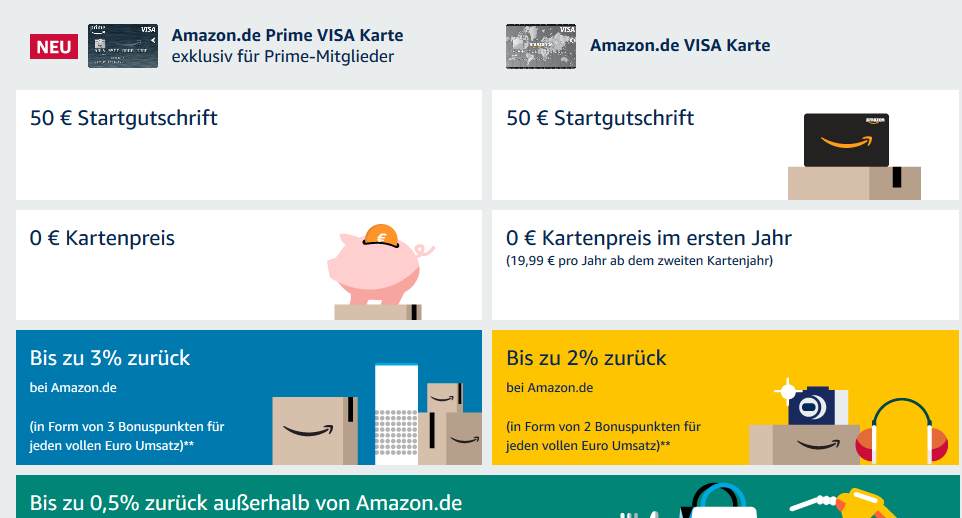
Task: Open the grey Amazon.de VISA card image
Action: point(541,46)
